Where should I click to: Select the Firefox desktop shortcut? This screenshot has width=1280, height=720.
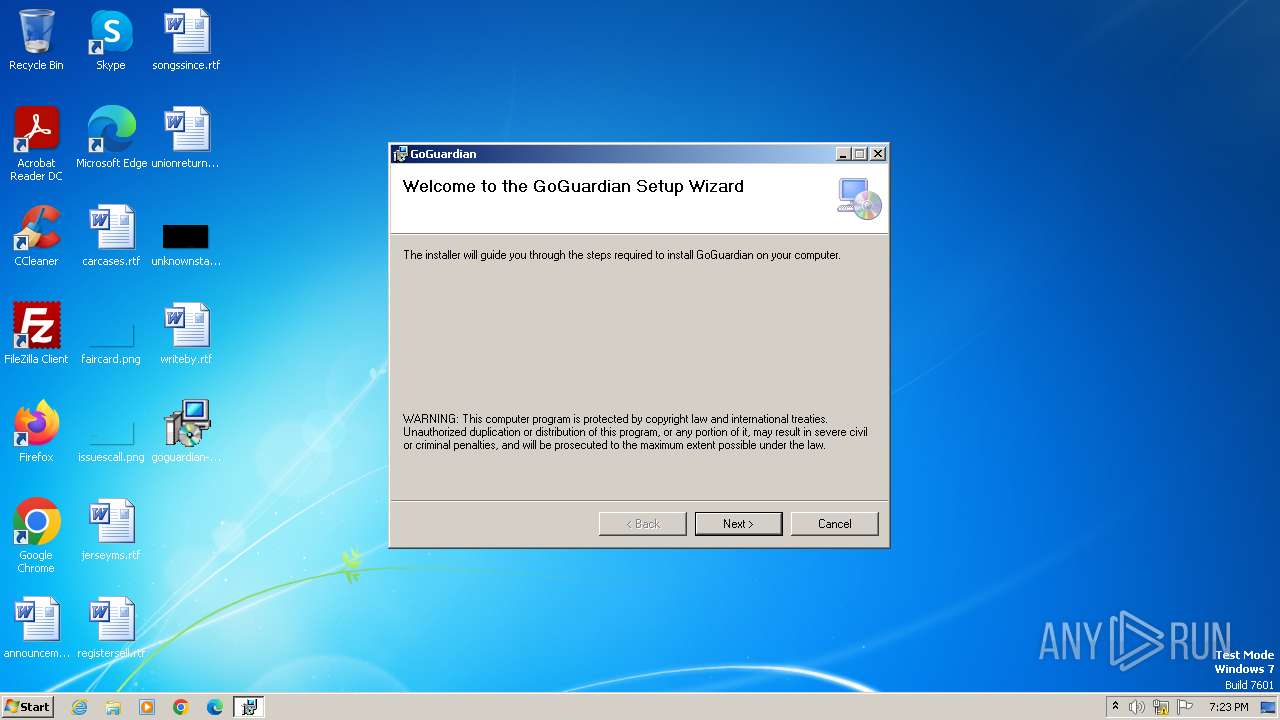click(36, 432)
